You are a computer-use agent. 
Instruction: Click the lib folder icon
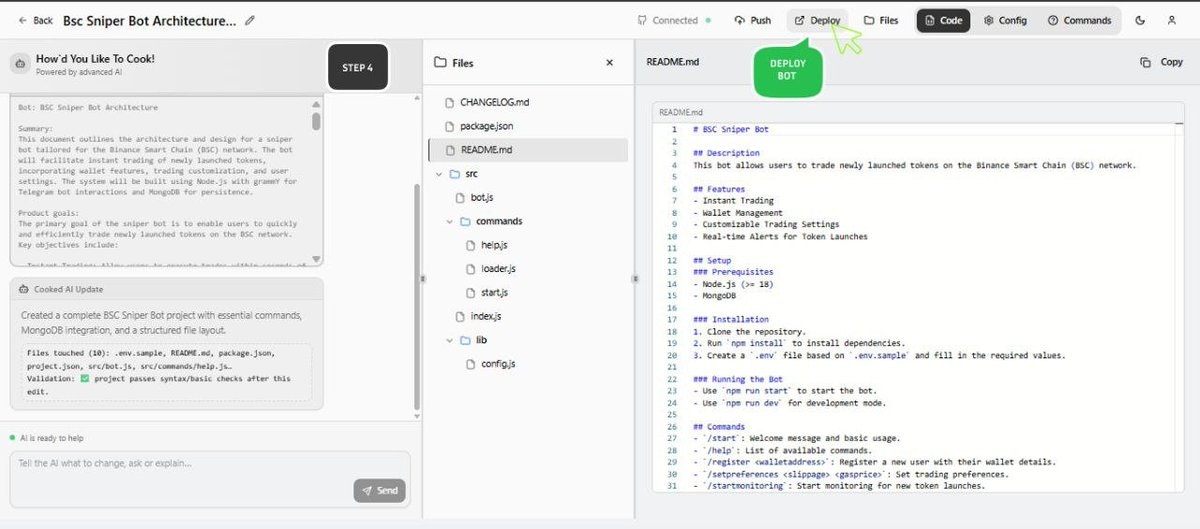[465, 340]
